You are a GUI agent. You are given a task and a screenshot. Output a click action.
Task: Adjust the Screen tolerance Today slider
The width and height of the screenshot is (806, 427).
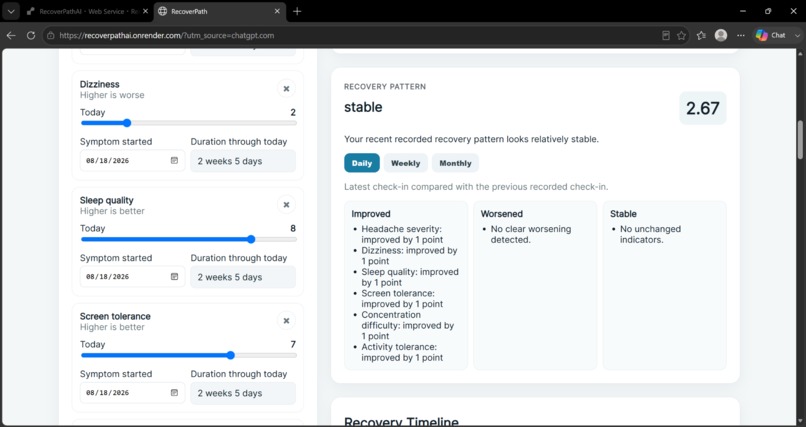[189, 356]
